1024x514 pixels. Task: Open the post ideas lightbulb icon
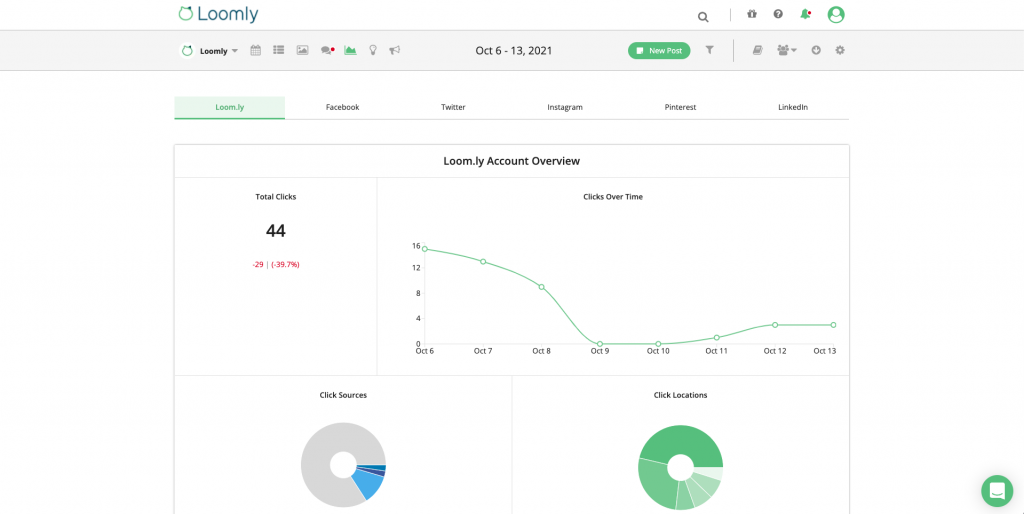(373, 50)
